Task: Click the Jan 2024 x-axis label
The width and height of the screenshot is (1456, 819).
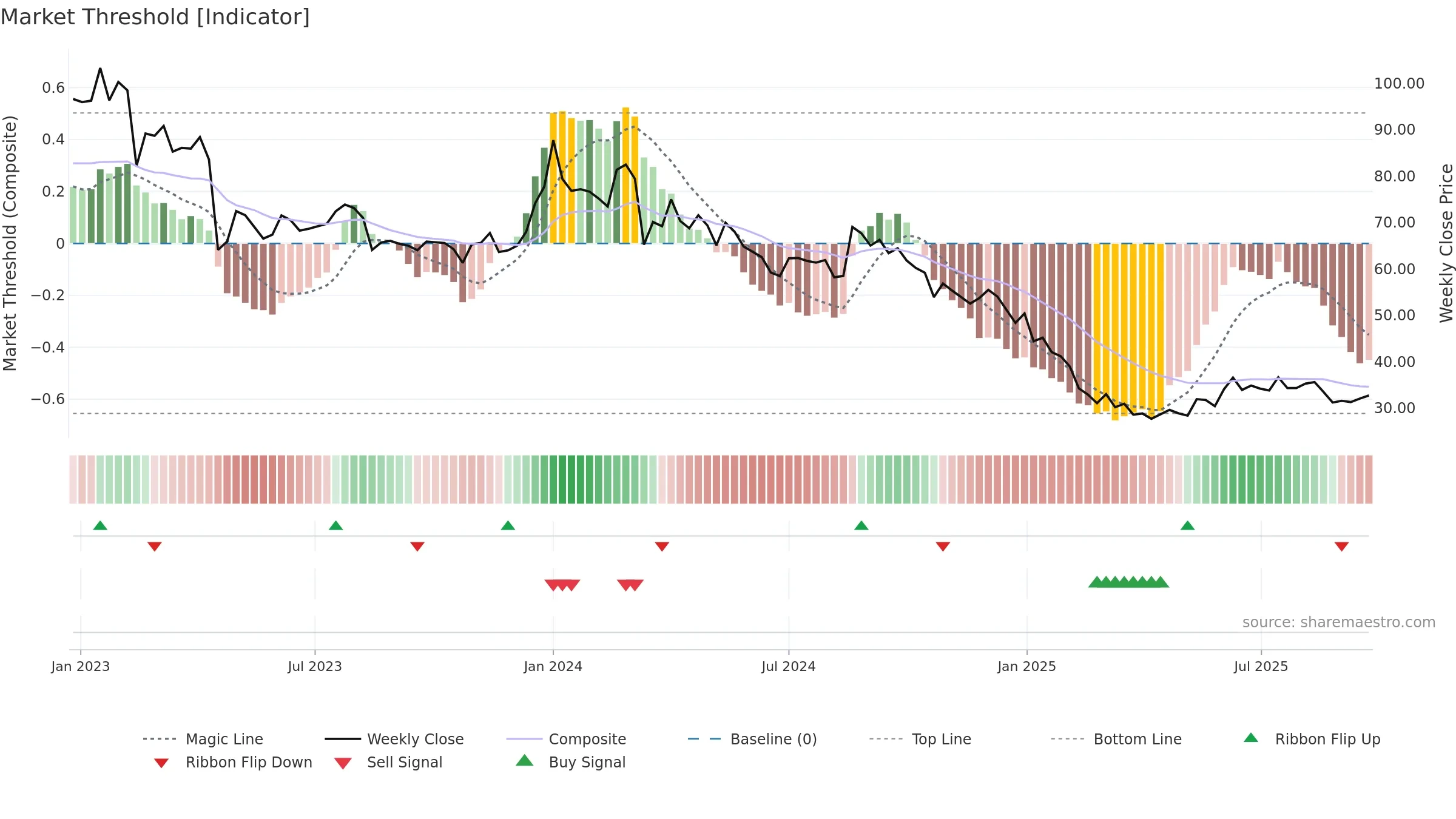Action: (553, 666)
